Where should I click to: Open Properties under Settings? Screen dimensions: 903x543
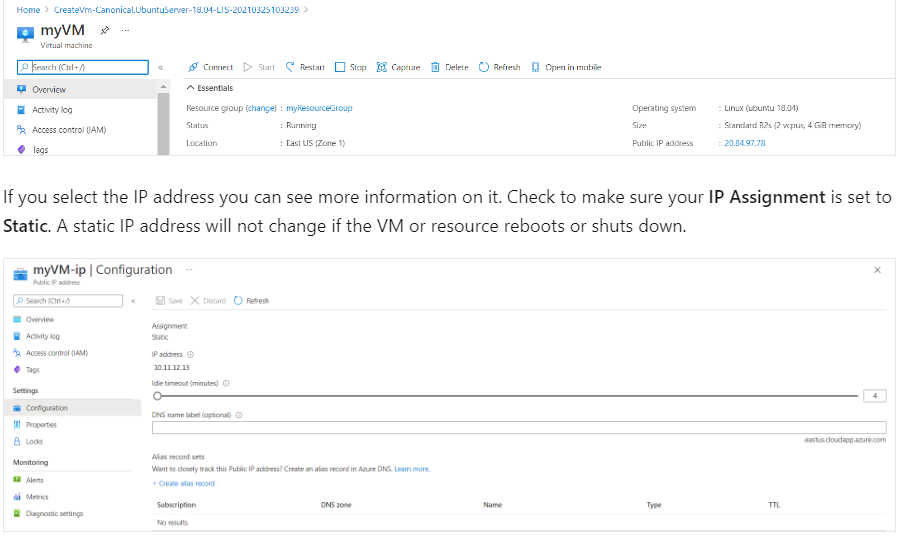[x=41, y=425]
